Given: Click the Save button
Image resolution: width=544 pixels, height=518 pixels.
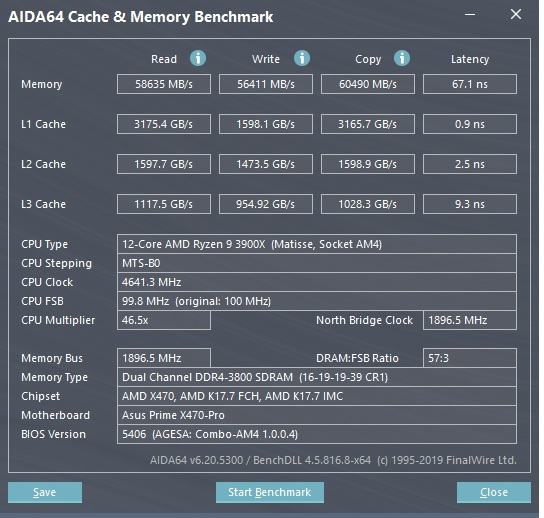Looking at the screenshot, I should coord(45,492).
